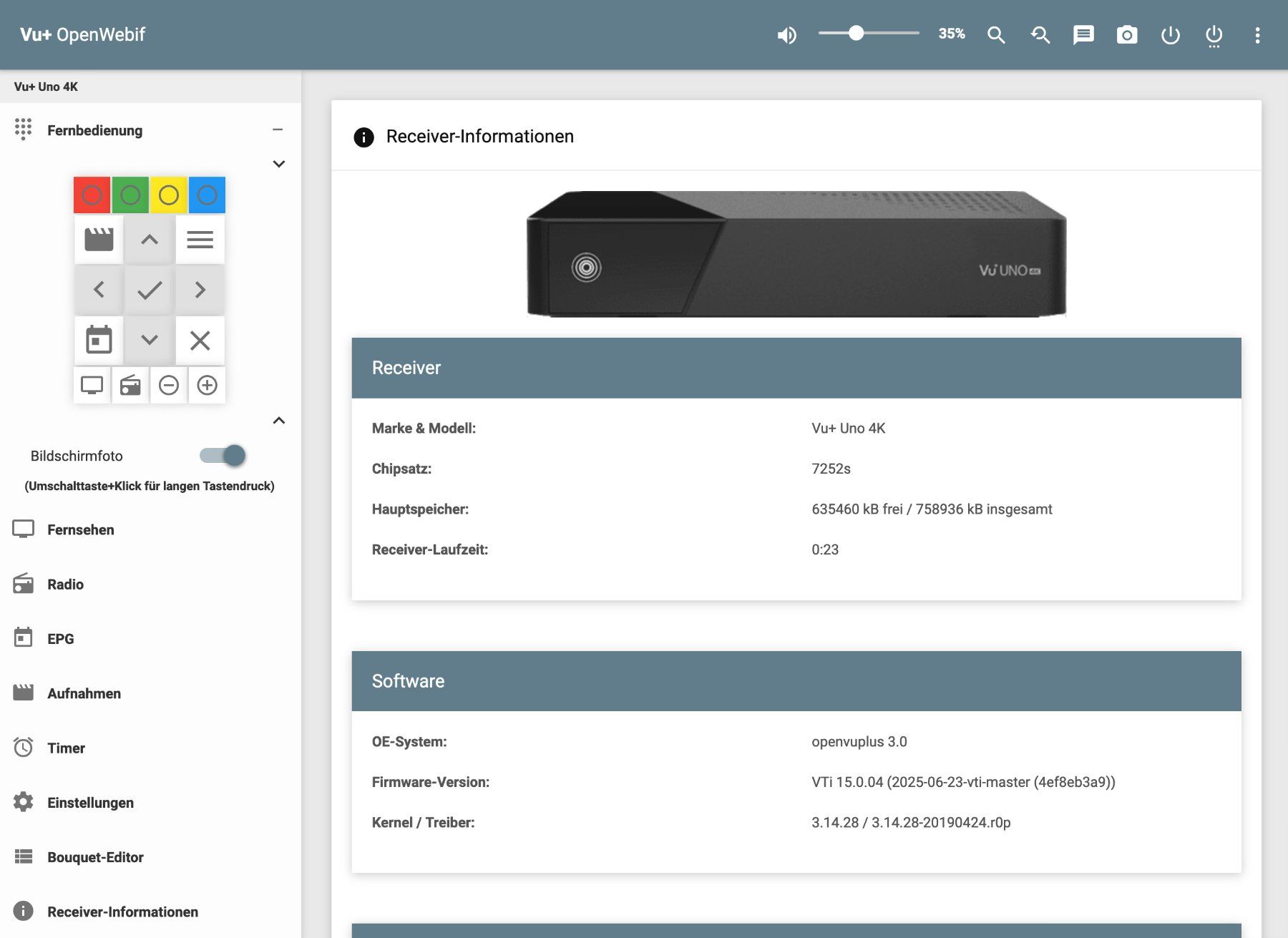Select the OE-System value openvuplus 3.0
The image size is (1288, 938).
click(859, 741)
